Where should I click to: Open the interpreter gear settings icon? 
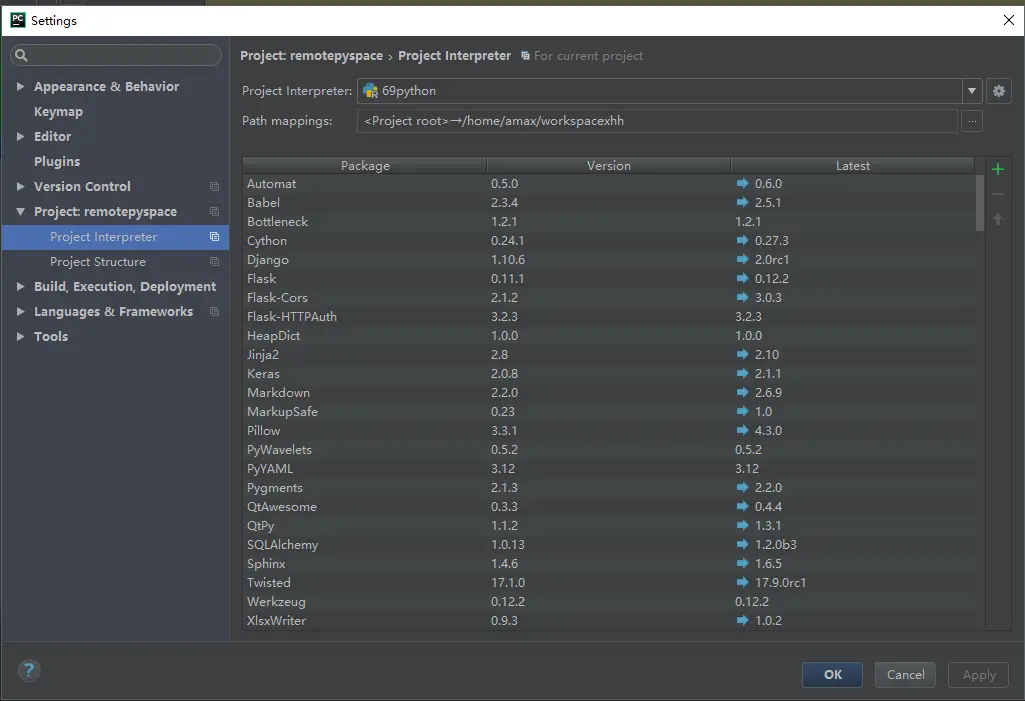click(998, 91)
